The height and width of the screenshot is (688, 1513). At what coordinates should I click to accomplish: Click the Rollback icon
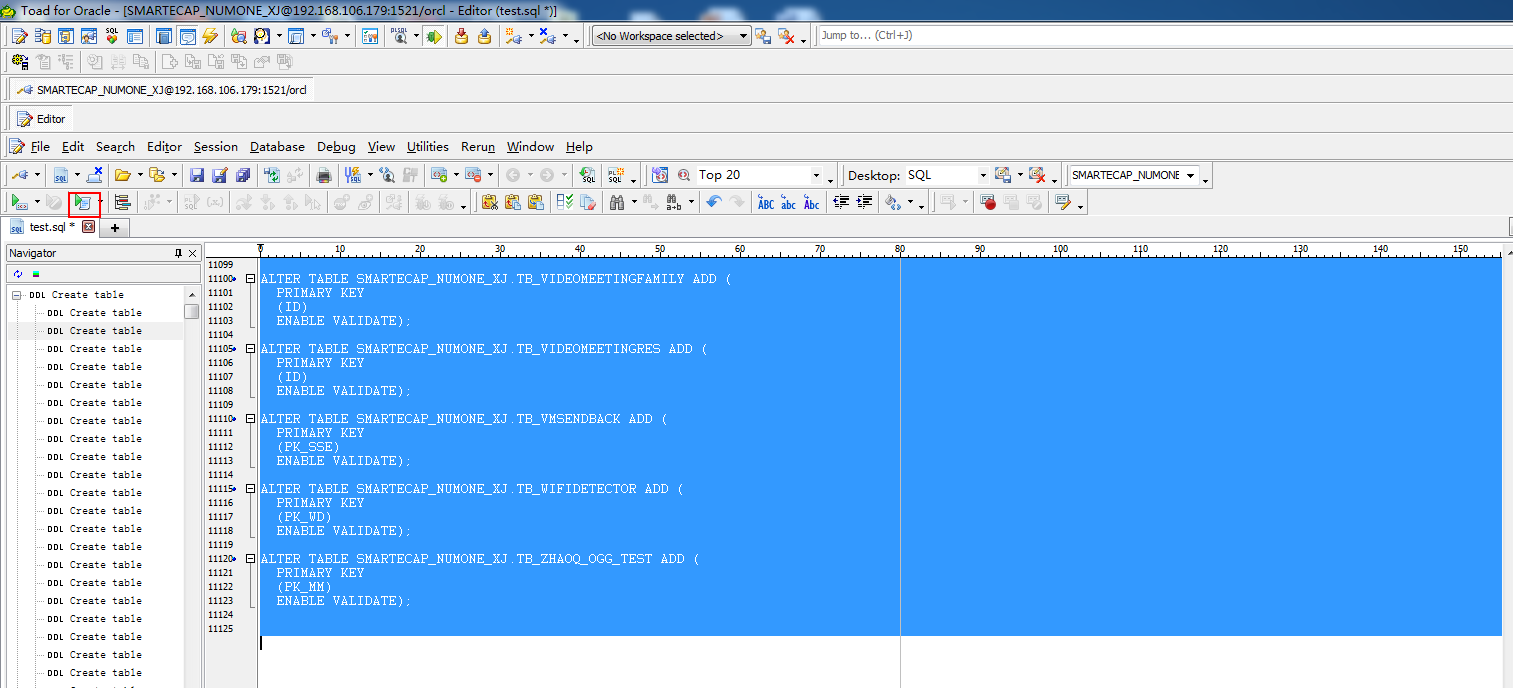tap(484, 36)
